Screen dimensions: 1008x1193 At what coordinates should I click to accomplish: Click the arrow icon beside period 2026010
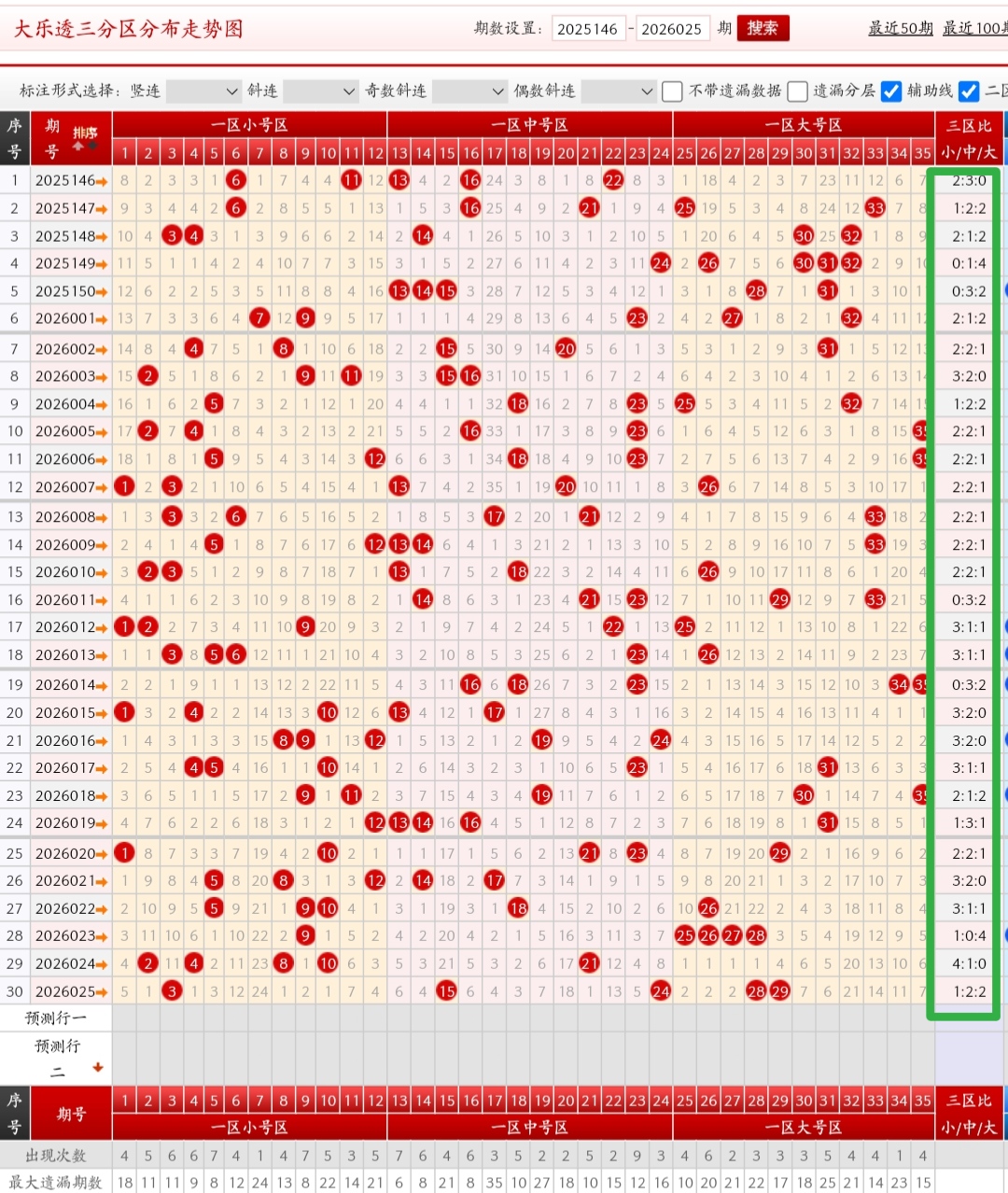coord(101,572)
